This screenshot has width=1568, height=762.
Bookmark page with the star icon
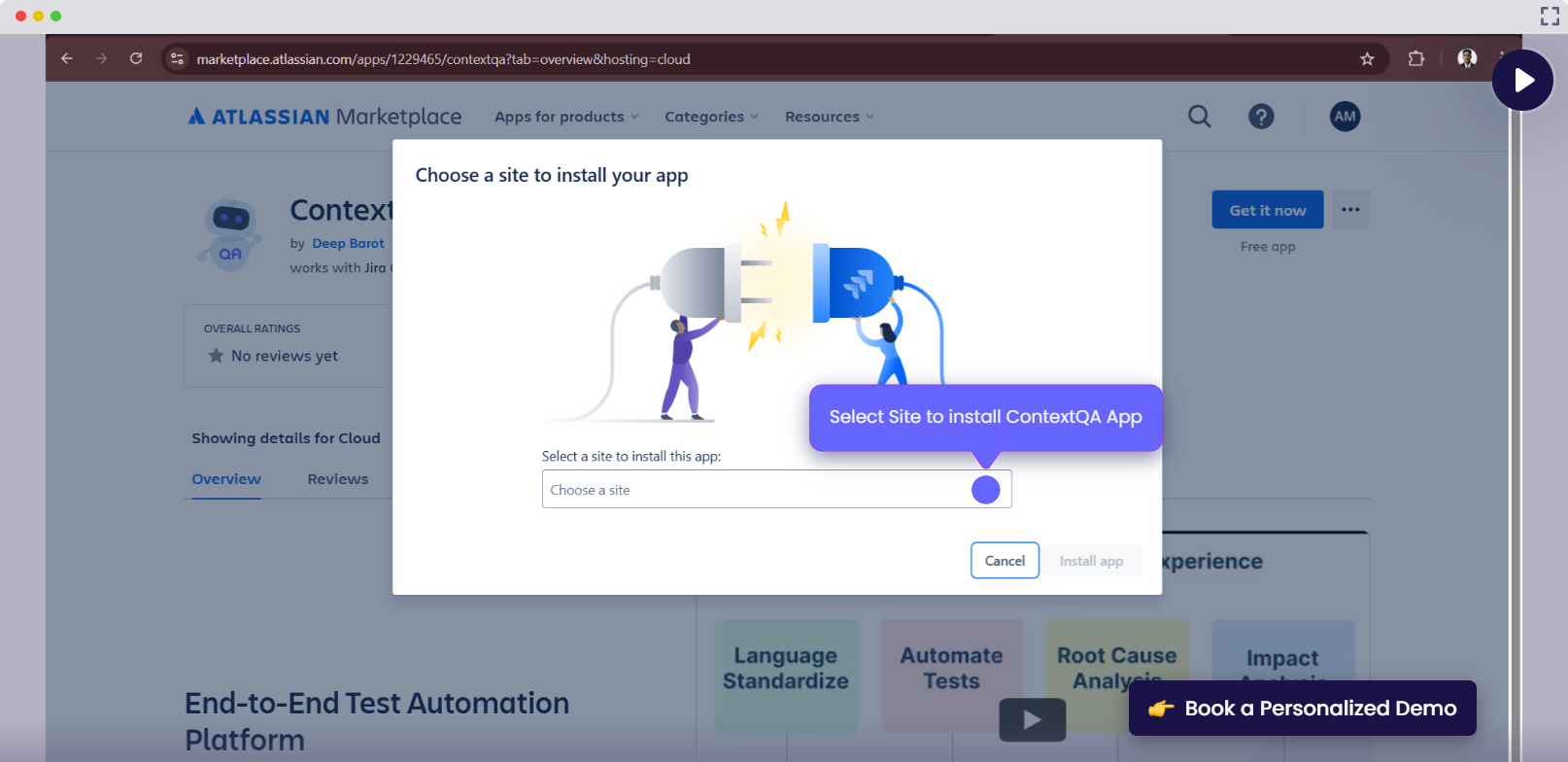point(1367,59)
